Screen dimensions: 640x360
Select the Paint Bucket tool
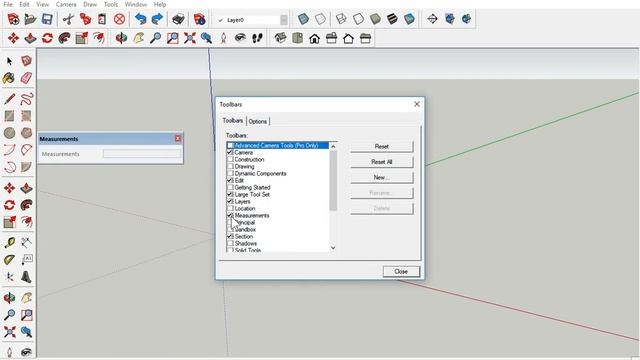(9, 78)
